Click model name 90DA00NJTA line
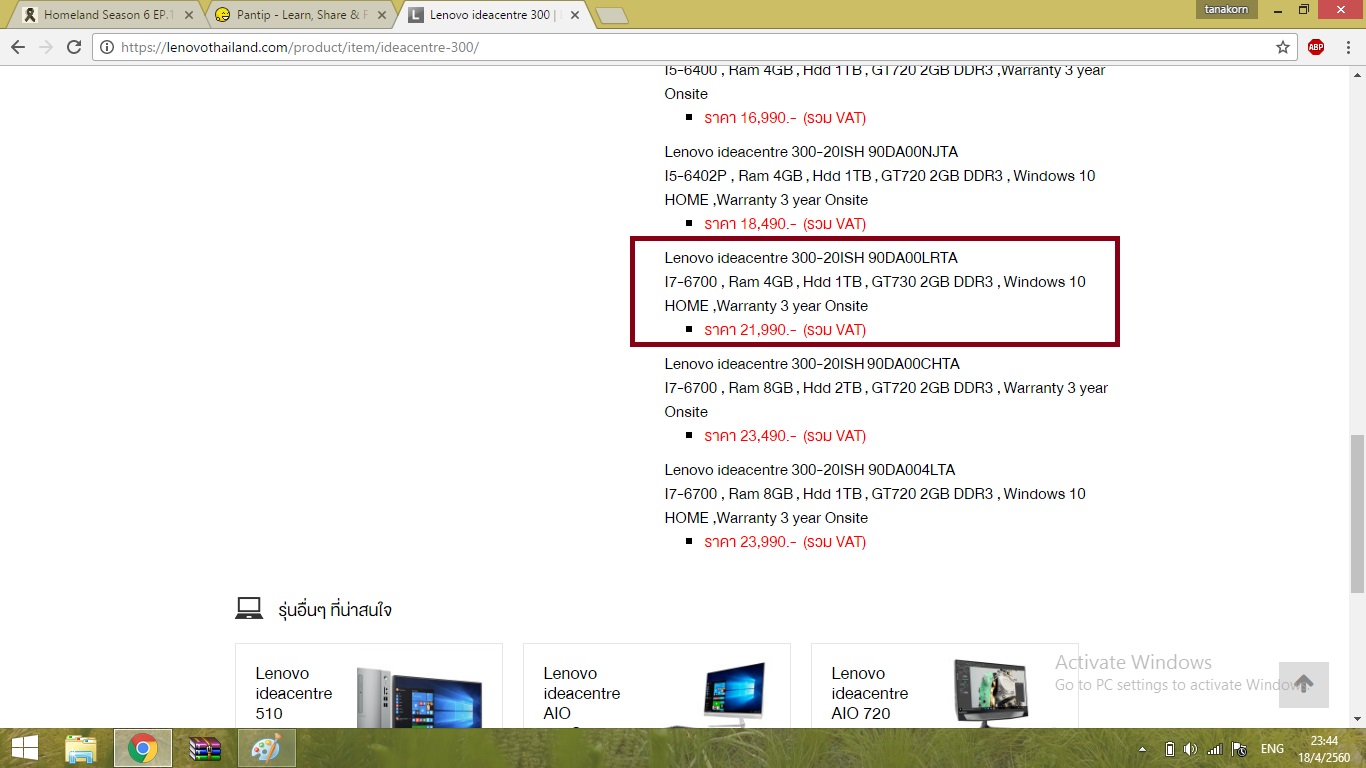 [x=811, y=152]
